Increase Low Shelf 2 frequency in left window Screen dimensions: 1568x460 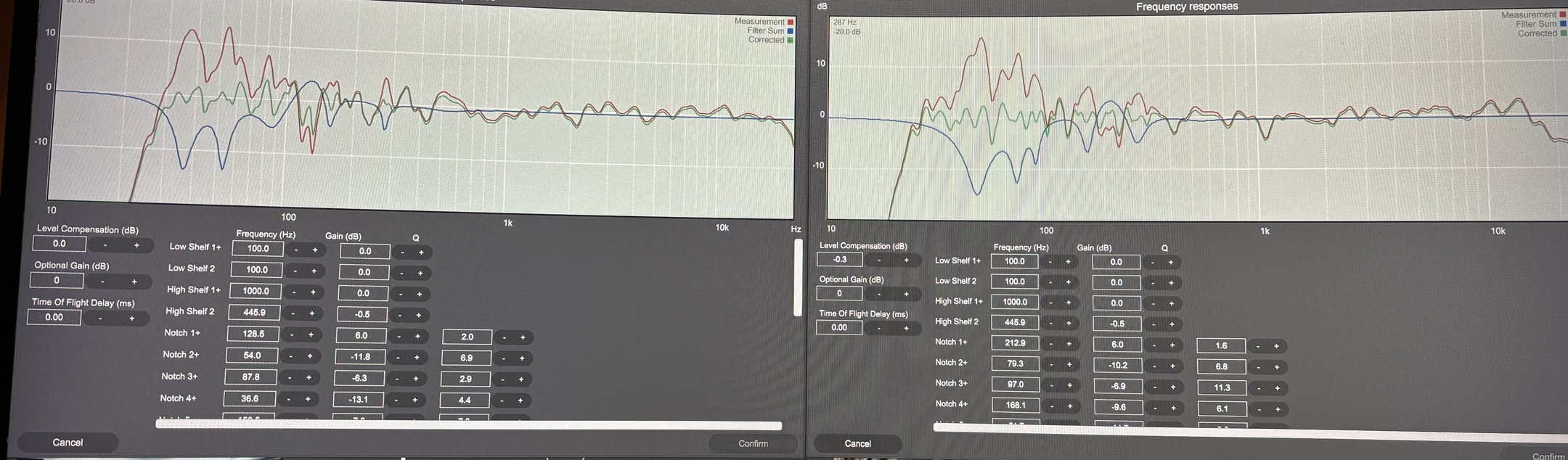[314, 271]
